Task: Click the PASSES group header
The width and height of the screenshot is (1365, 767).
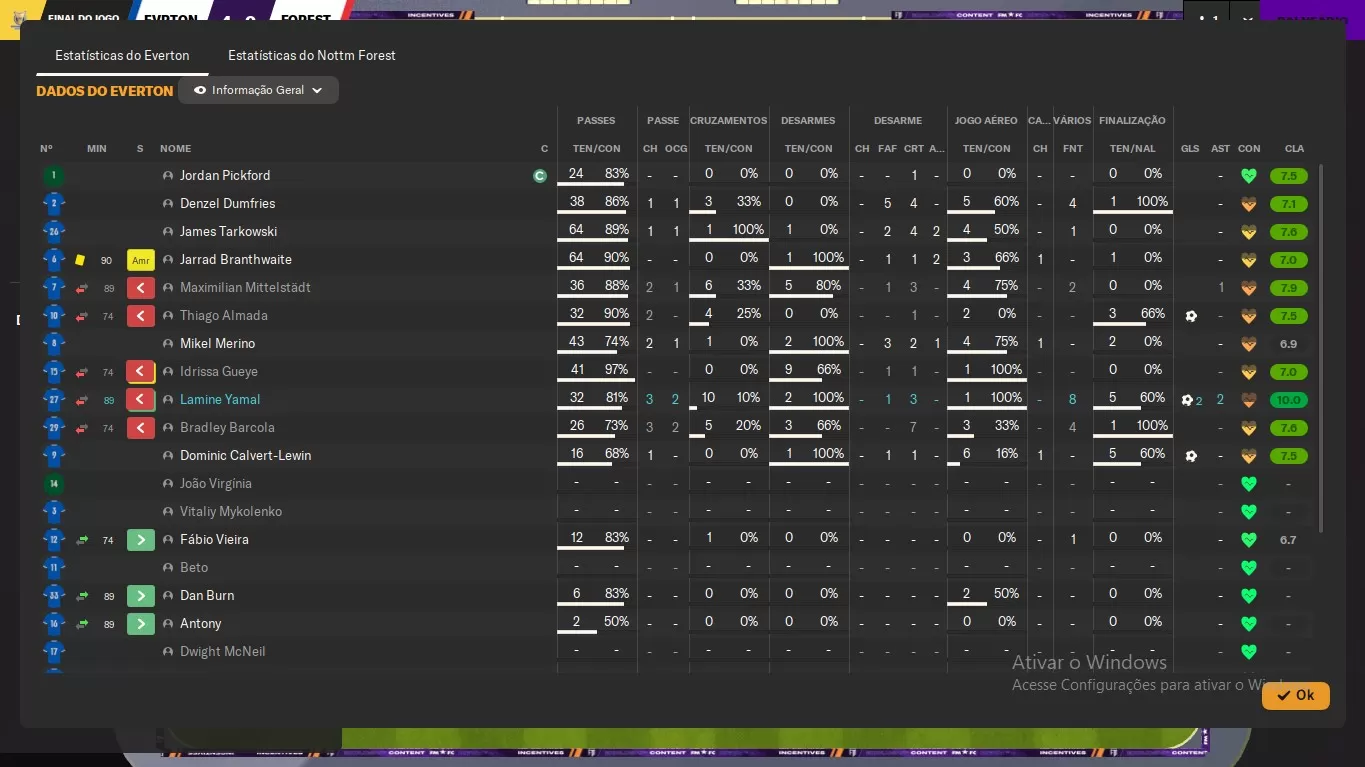Action: pyautogui.click(x=596, y=120)
